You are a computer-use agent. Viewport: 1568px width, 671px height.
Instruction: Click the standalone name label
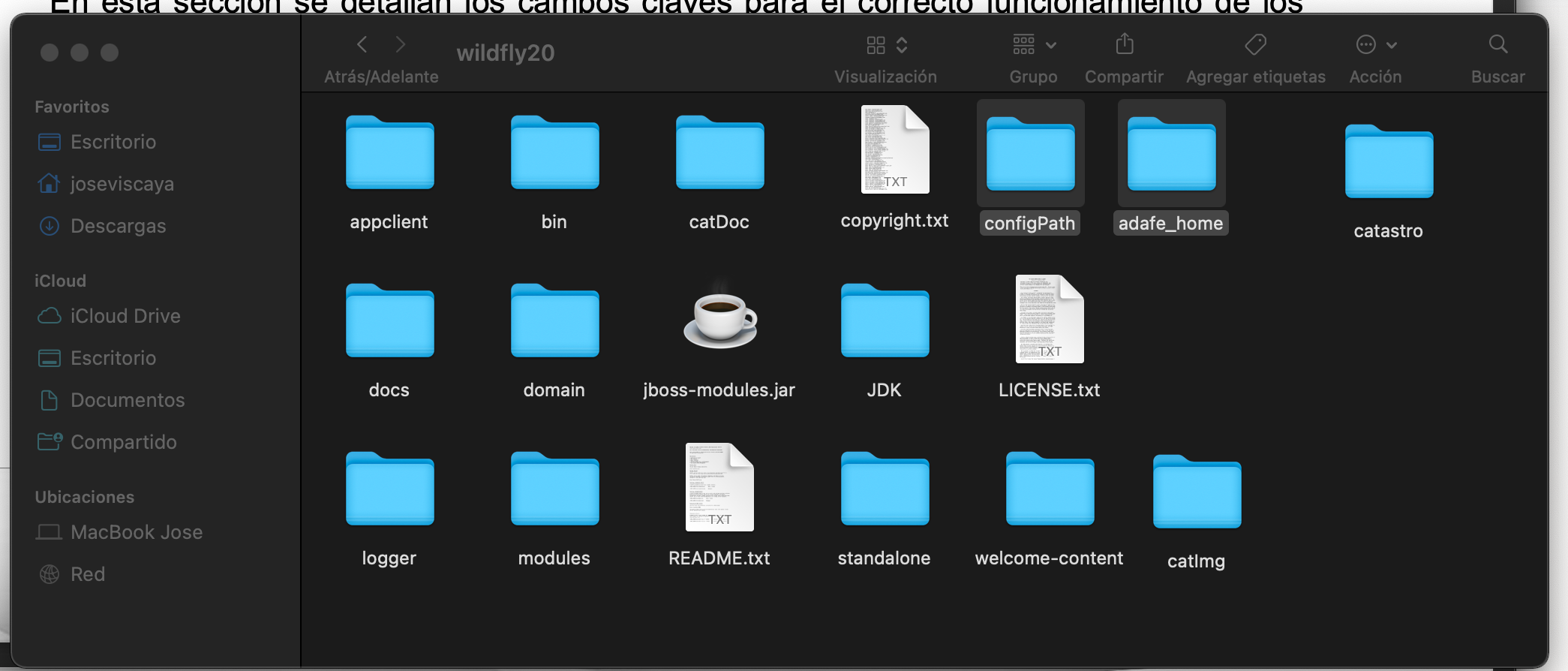click(x=884, y=558)
